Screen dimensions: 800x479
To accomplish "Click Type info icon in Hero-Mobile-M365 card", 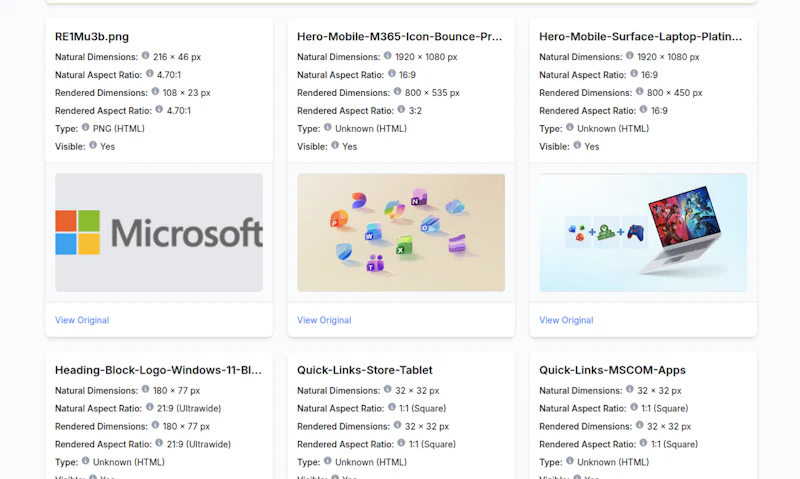I will (328, 127).
